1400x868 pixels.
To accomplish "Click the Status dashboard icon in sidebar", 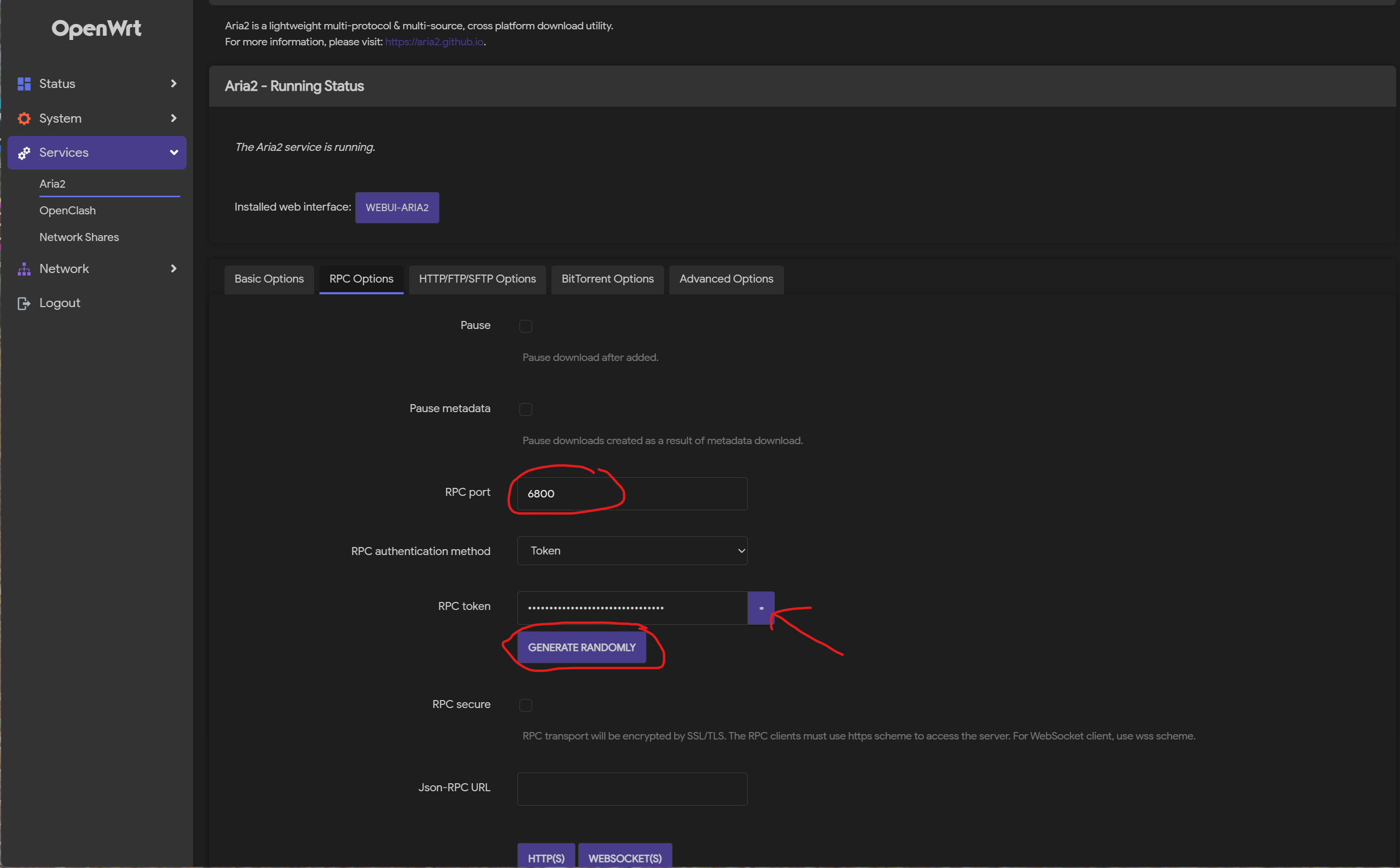I will pyautogui.click(x=24, y=84).
